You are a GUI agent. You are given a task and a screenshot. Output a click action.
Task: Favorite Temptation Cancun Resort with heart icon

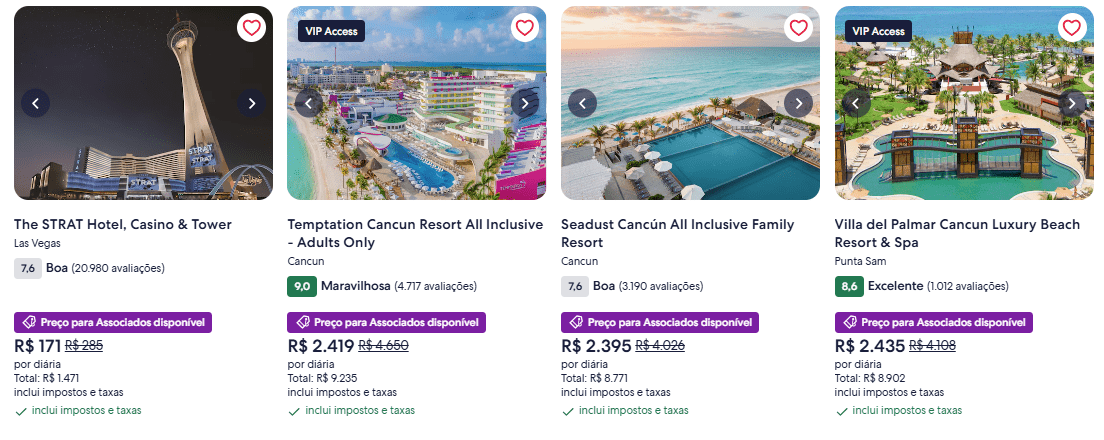(x=524, y=28)
